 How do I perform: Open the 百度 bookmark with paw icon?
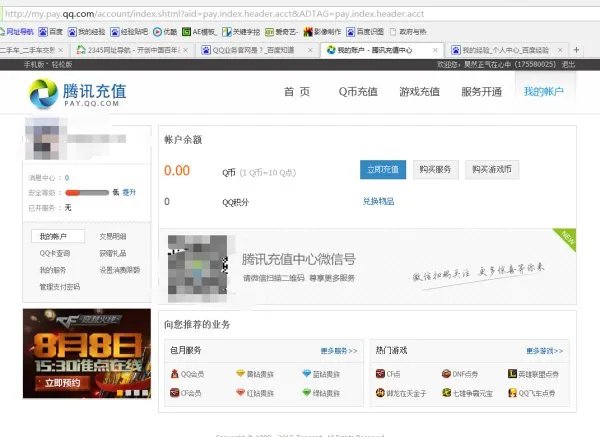pyautogui.click(x=51, y=32)
